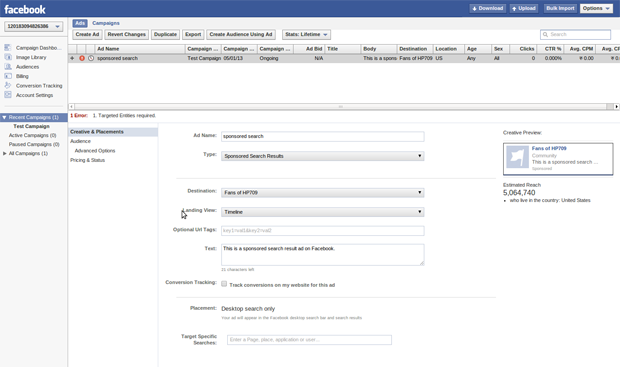
Task: Open the Destination dropdown Fans of HP709
Action: [323, 193]
